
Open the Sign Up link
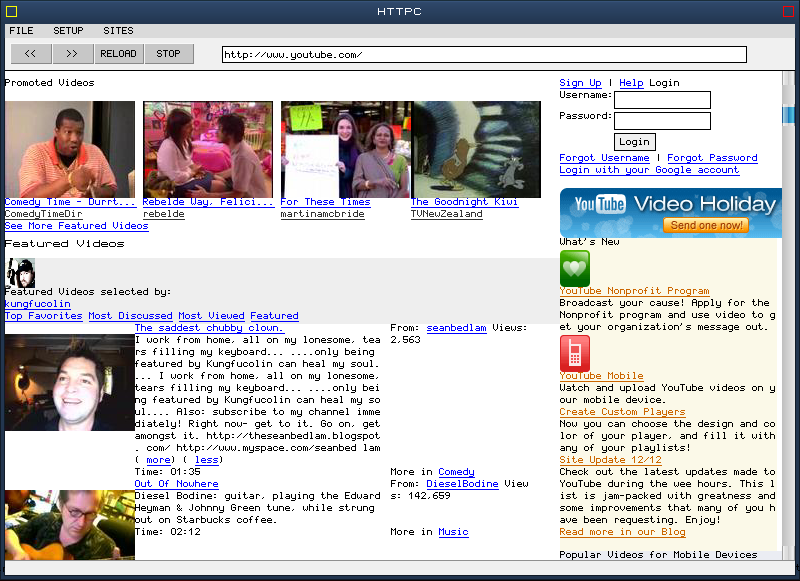pos(580,83)
